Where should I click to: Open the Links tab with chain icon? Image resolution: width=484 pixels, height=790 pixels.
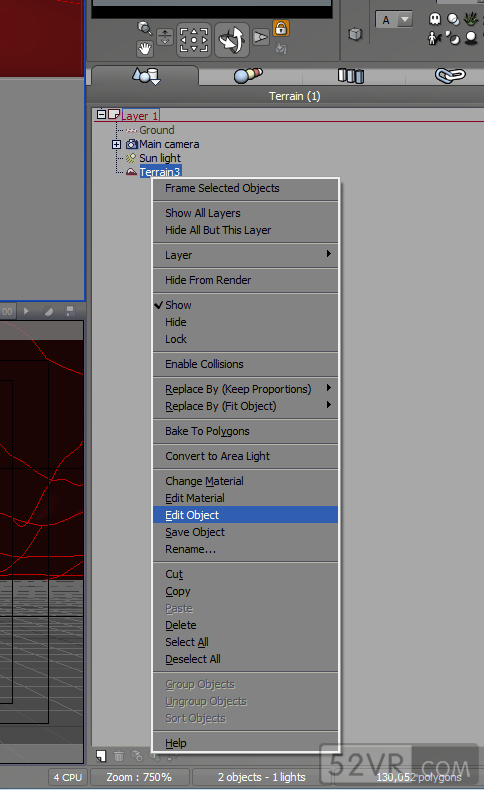click(450, 76)
